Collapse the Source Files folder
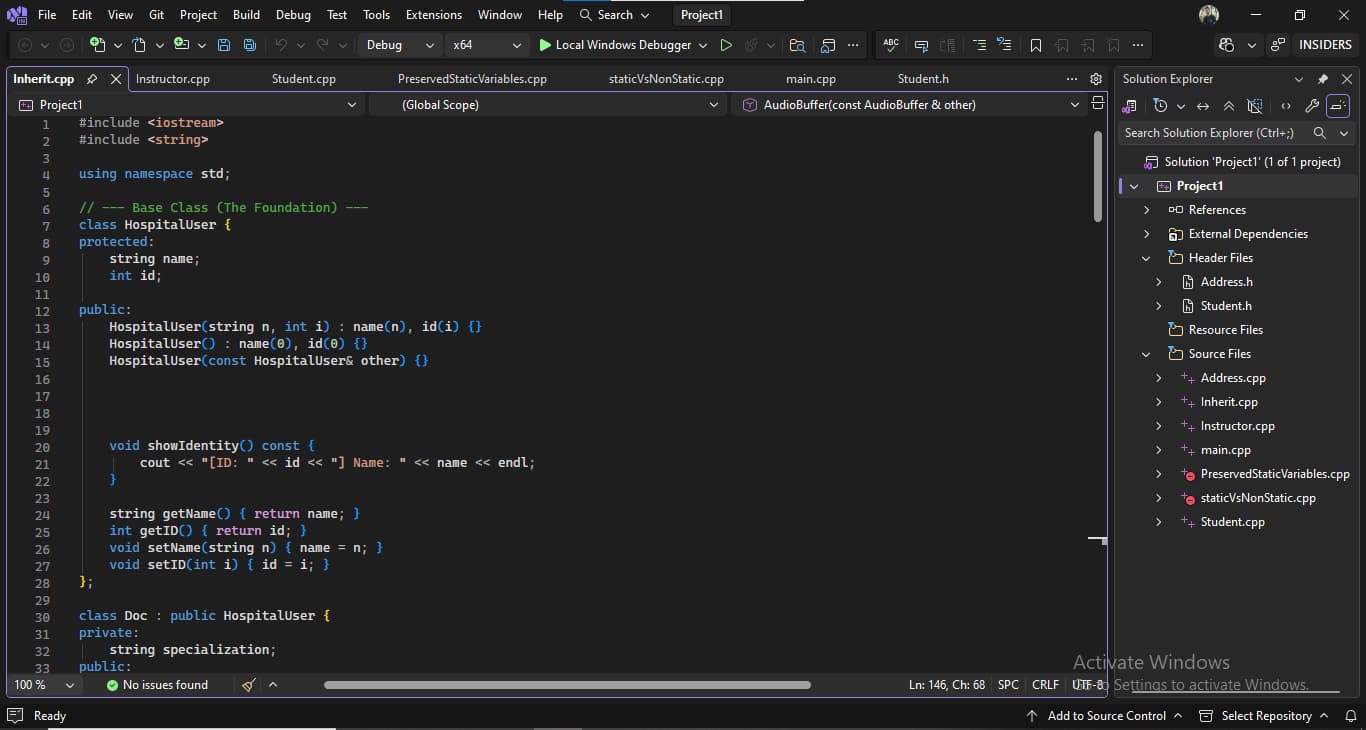 click(1146, 353)
